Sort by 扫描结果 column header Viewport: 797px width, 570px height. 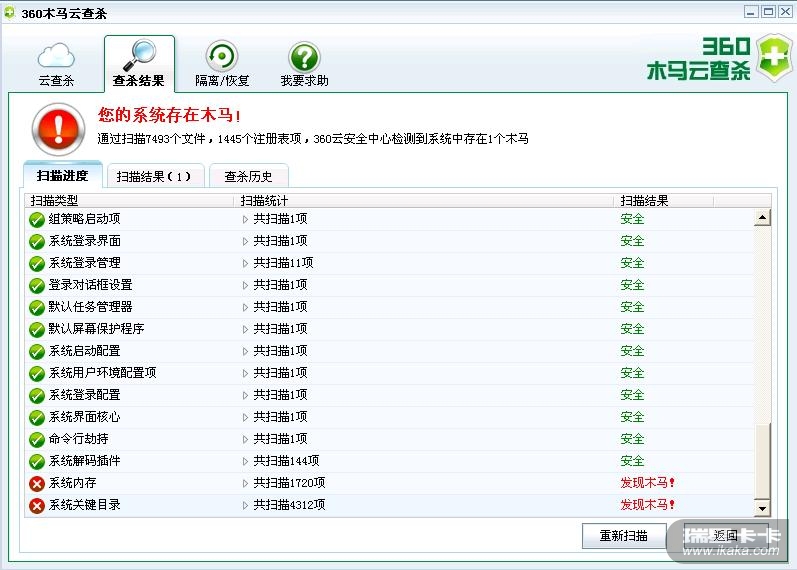(663, 200)
